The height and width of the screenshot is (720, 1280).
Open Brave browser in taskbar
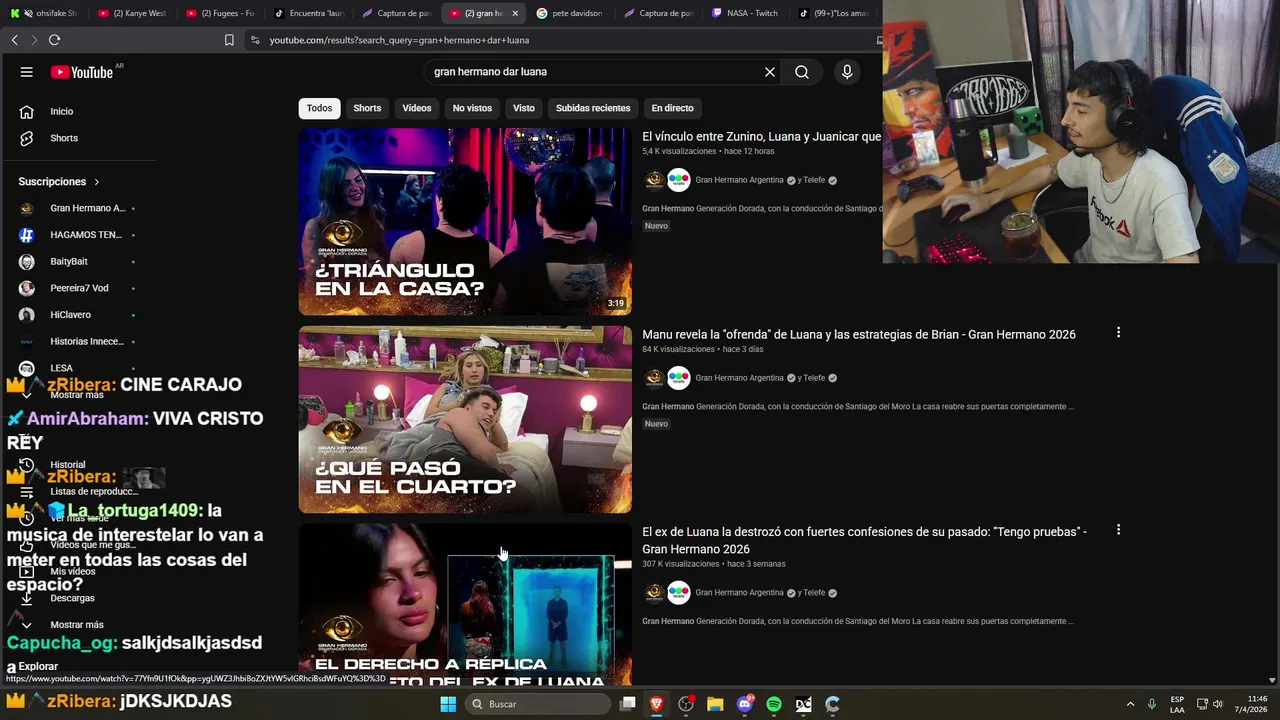[656, 704]
